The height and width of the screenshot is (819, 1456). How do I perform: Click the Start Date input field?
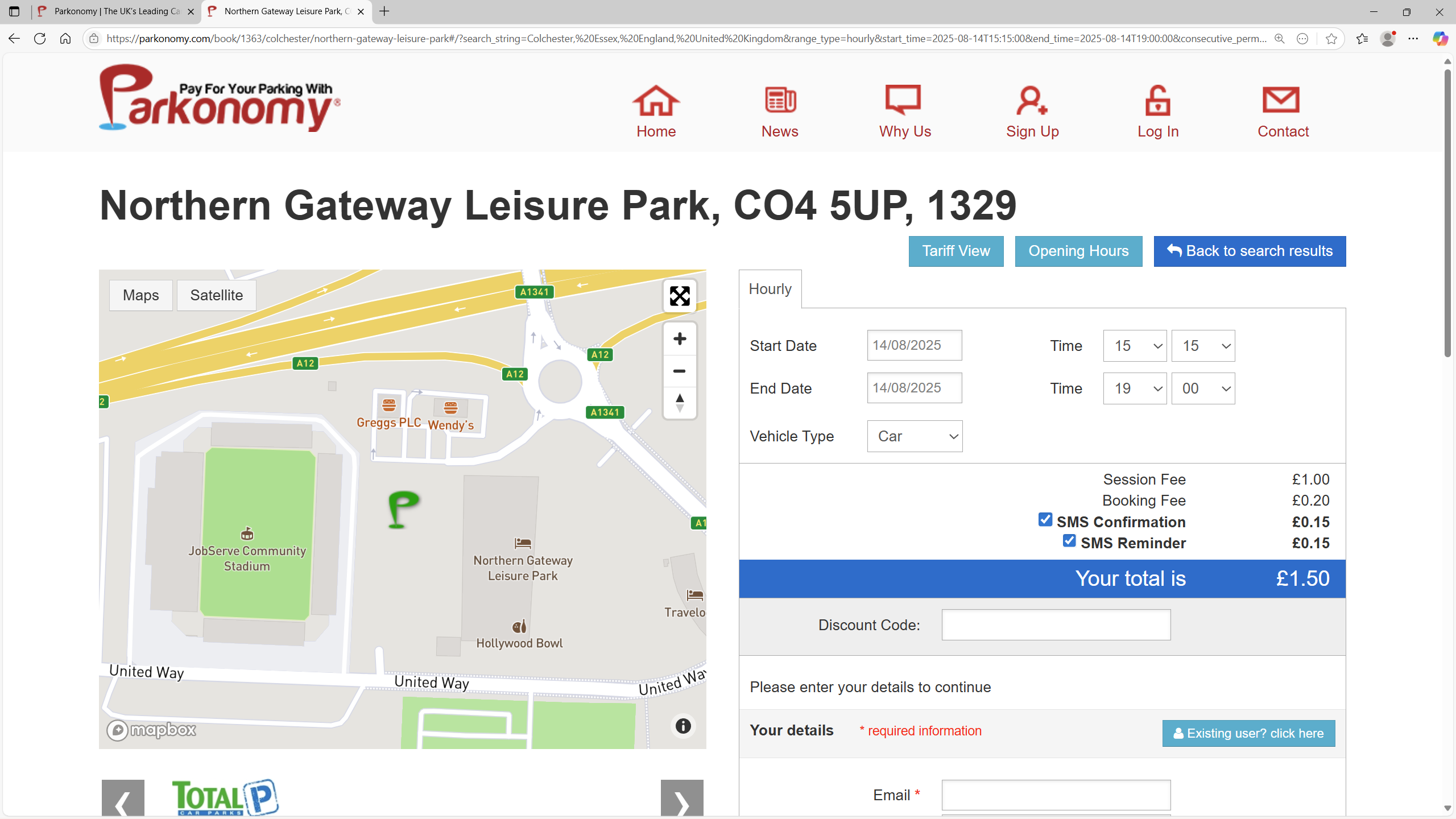pos(914,345)
